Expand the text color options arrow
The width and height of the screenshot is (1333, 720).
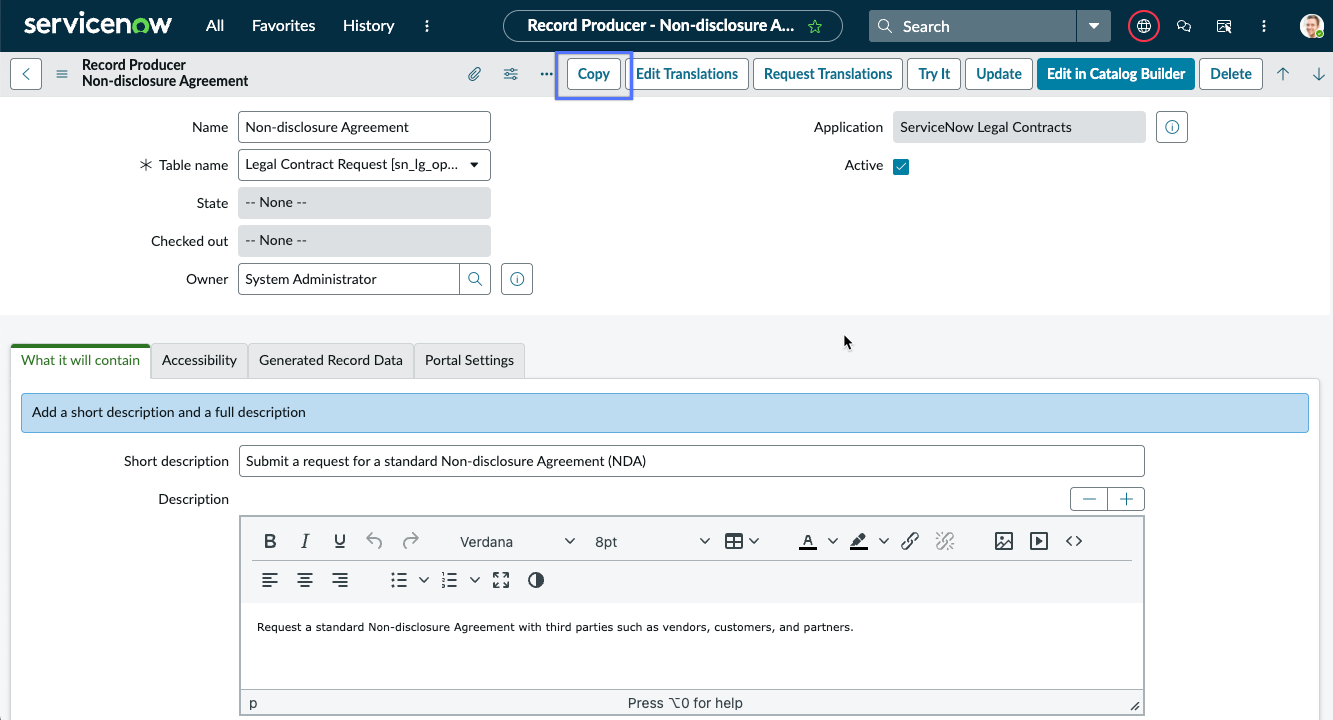coord(833,541)
